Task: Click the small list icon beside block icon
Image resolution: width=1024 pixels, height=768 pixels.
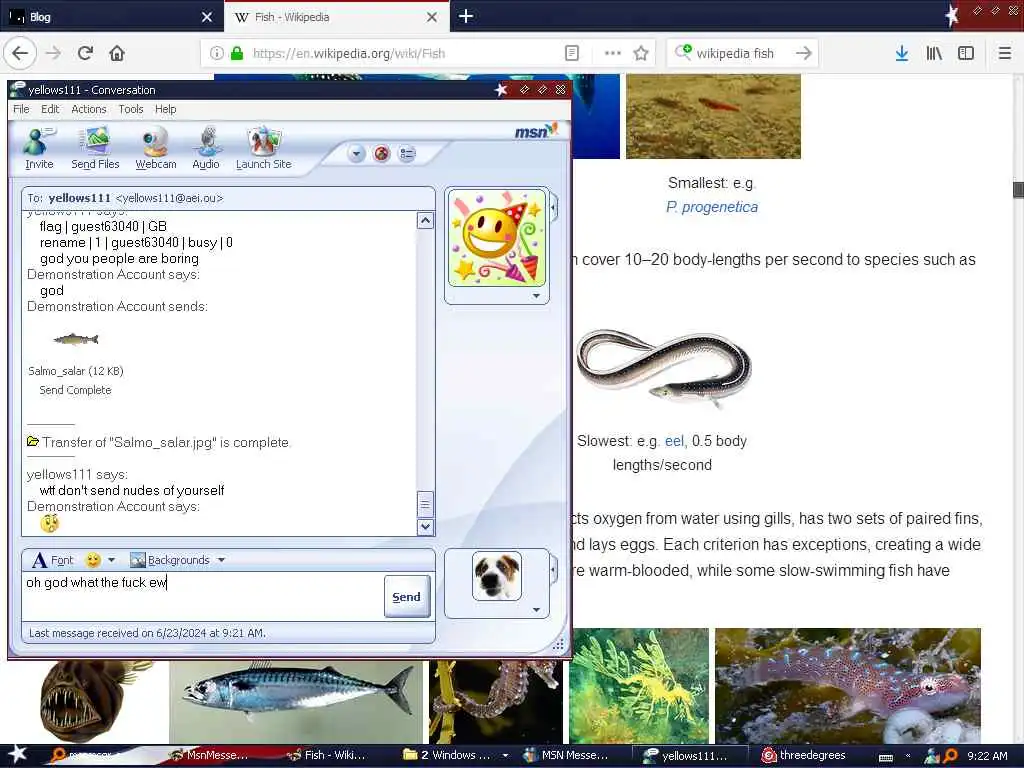Action: point(407,154)
